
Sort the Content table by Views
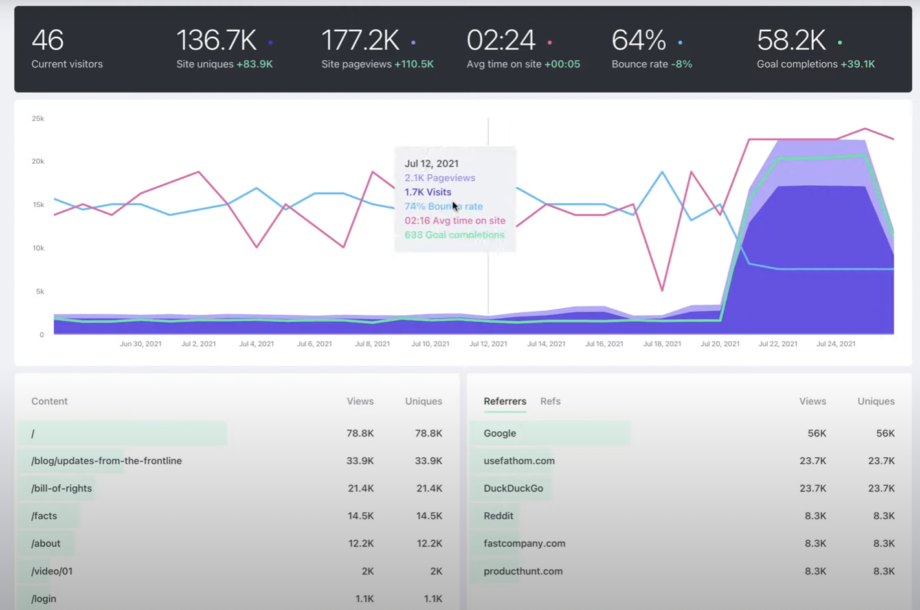click(x=360, y=401)
